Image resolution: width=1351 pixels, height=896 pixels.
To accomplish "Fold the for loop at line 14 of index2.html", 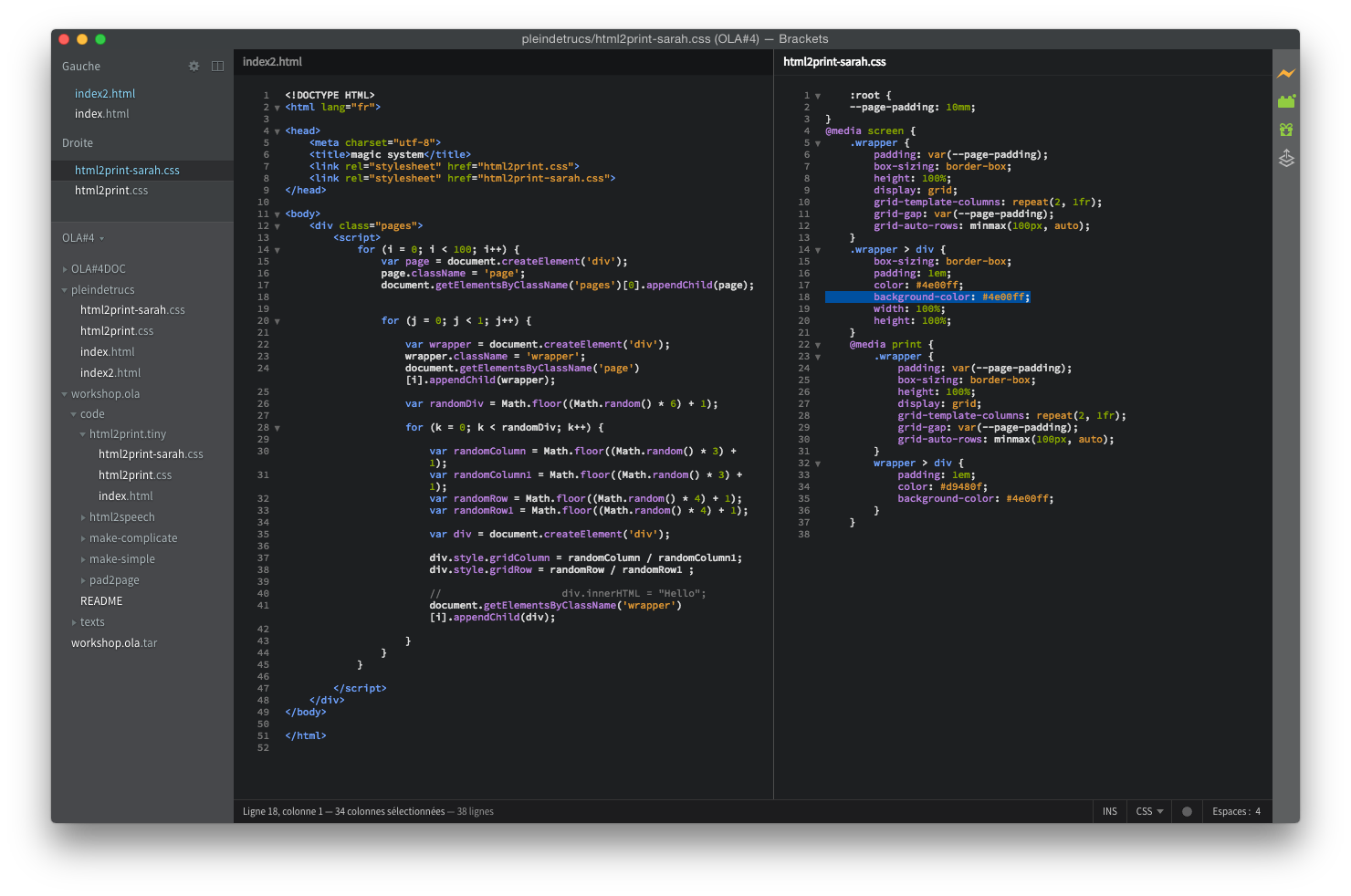I will click(278, 250).
